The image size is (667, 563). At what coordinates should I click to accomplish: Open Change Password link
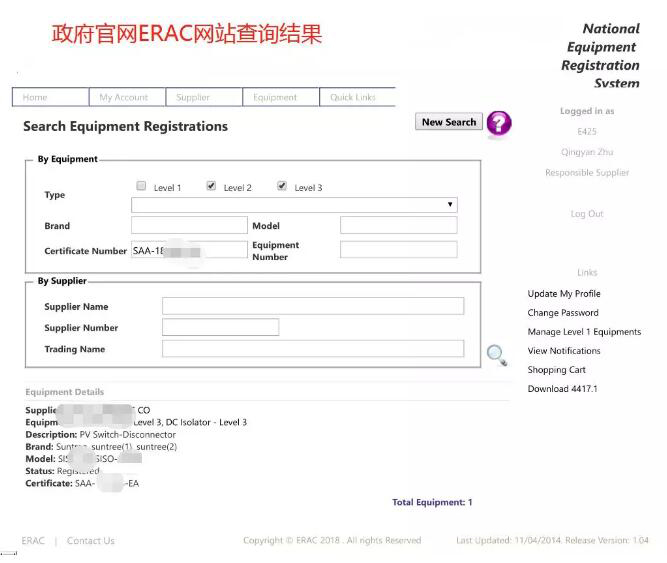(x=563, y=313)
